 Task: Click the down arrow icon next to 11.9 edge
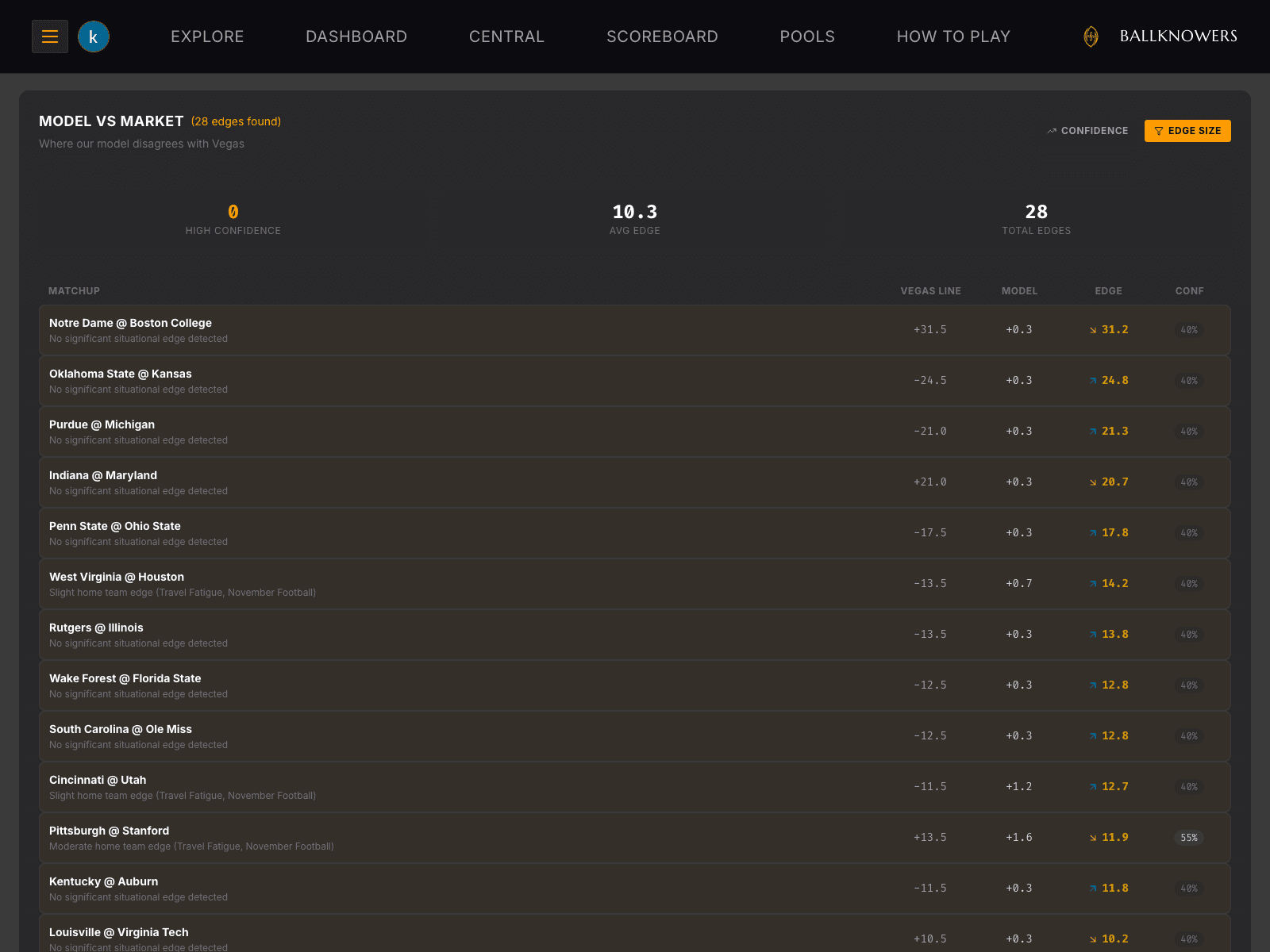(1093, 838)
